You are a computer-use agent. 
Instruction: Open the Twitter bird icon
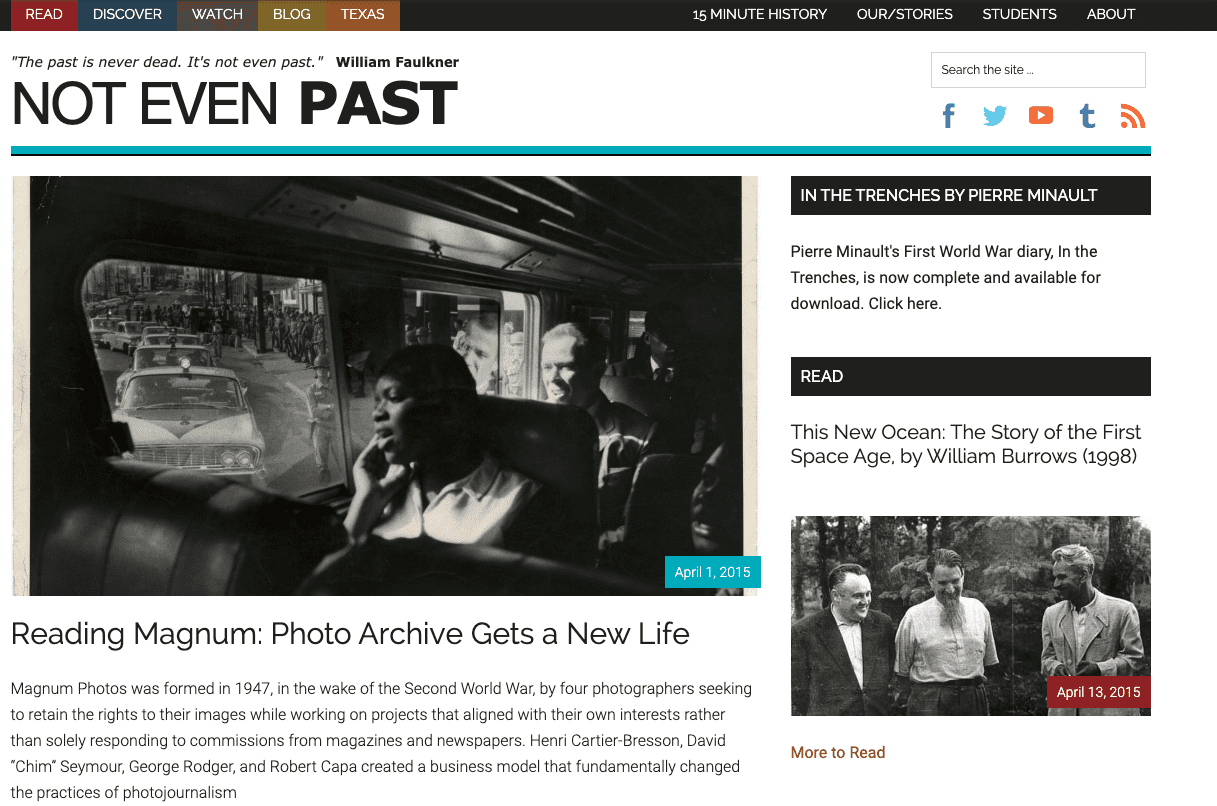coord(995,116)
